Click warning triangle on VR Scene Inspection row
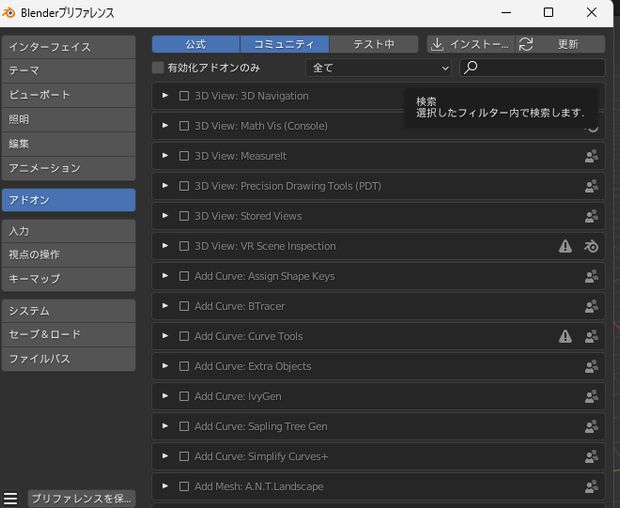Image resolution: width=620 pixels, height=508 pixels. point(565,246)
